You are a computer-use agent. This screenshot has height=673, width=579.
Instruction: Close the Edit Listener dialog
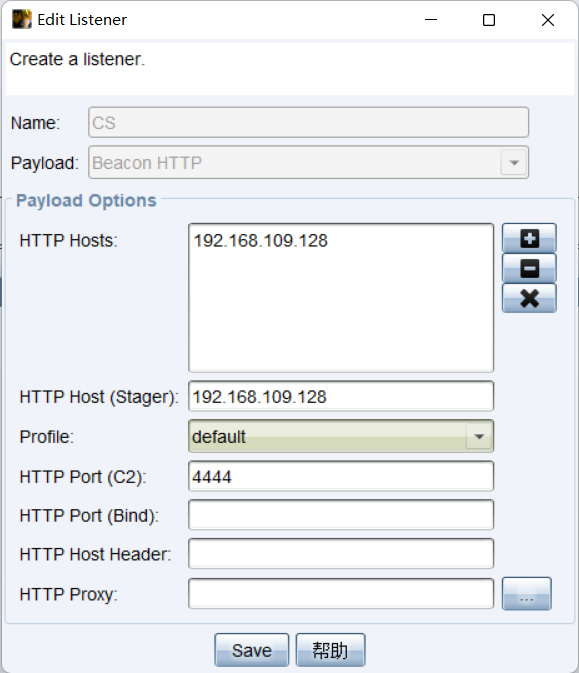548,20
